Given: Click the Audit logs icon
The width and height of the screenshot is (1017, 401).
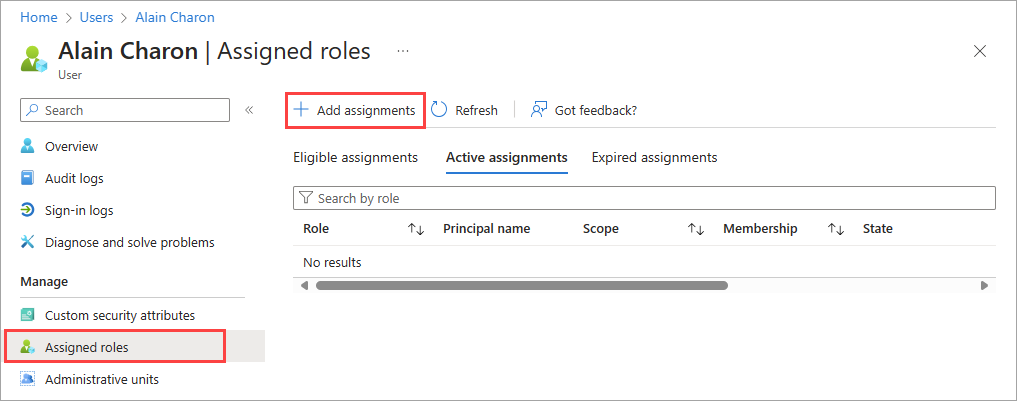Looking at the screenshot, I should point(28,178).
